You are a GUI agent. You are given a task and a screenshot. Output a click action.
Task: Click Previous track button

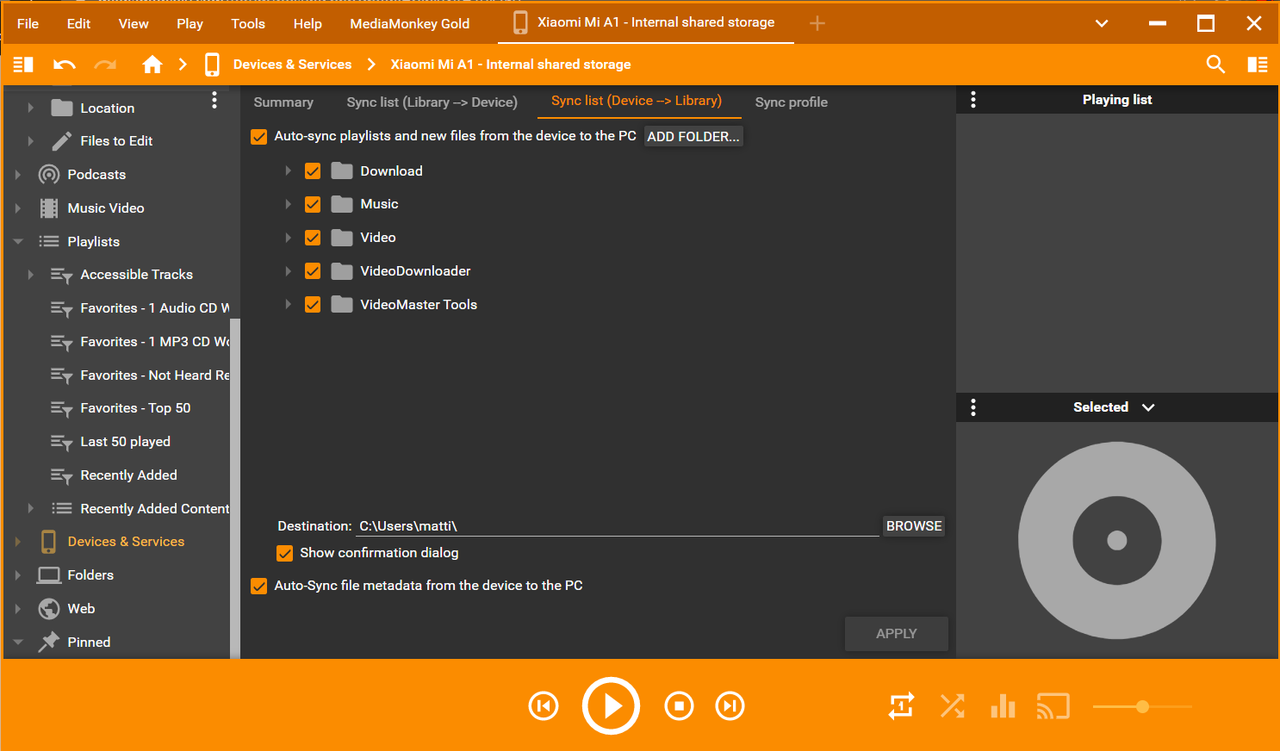[x=543, y=707]
